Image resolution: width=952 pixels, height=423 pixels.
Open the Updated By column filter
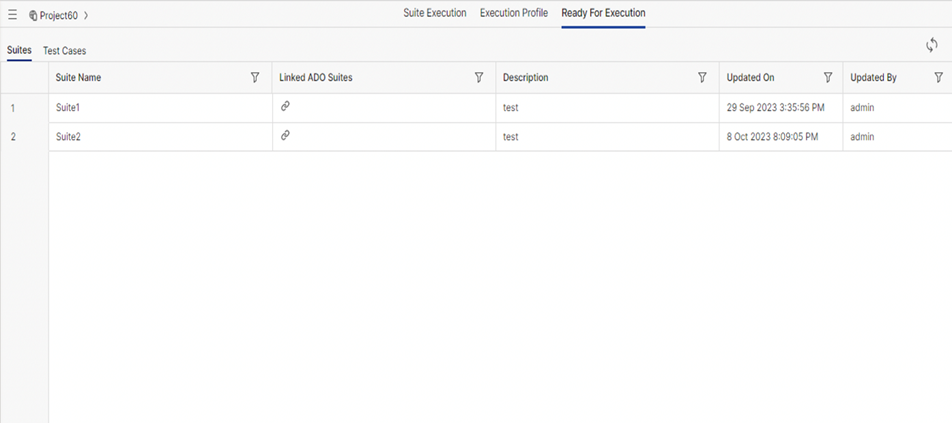[x=938, y=78]
